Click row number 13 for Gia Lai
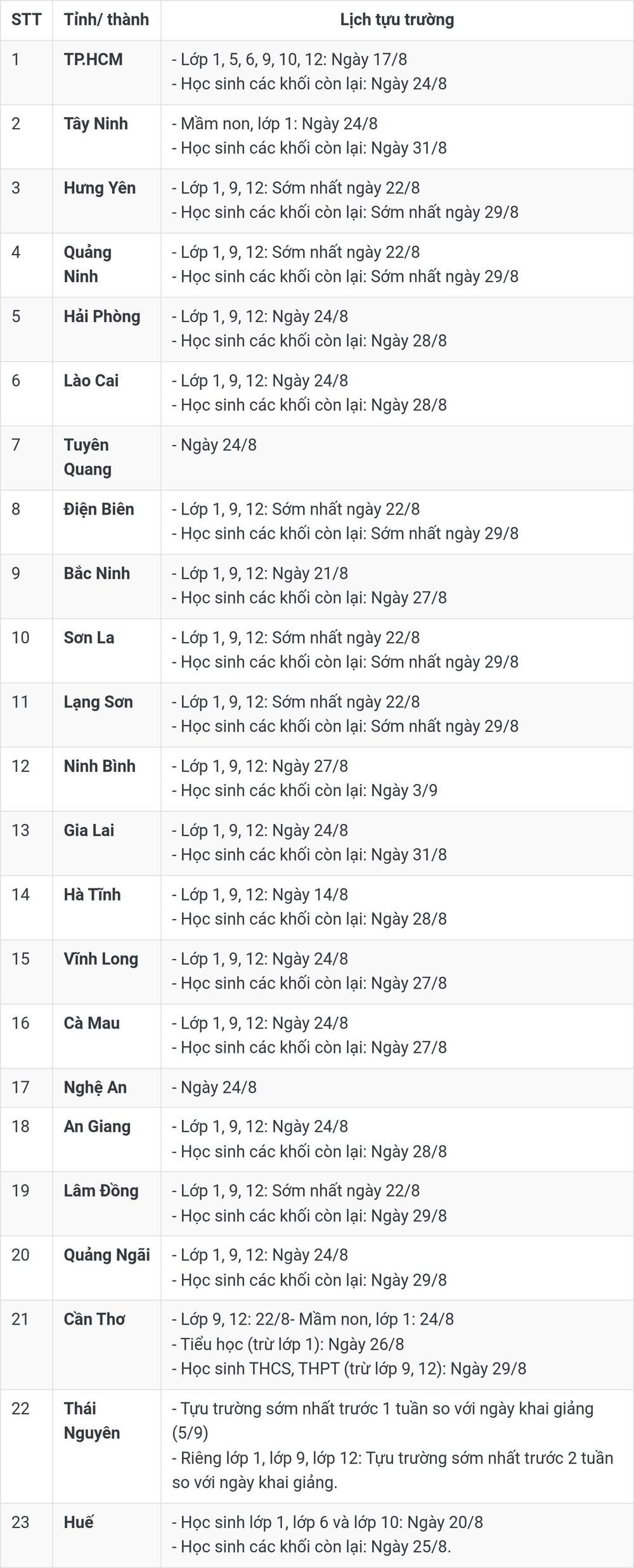The height and width of the screenshot is (1568, 634). click(20, 830)
